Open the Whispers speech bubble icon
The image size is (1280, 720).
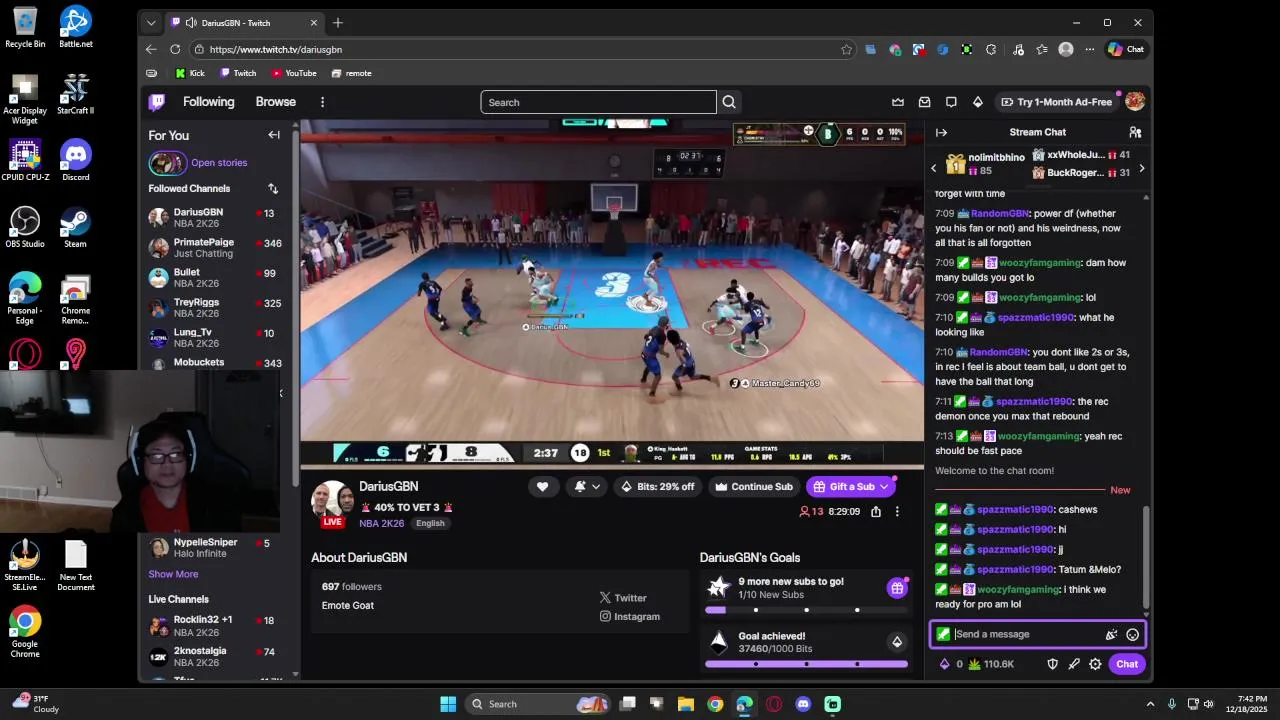[x=951, y=102]
